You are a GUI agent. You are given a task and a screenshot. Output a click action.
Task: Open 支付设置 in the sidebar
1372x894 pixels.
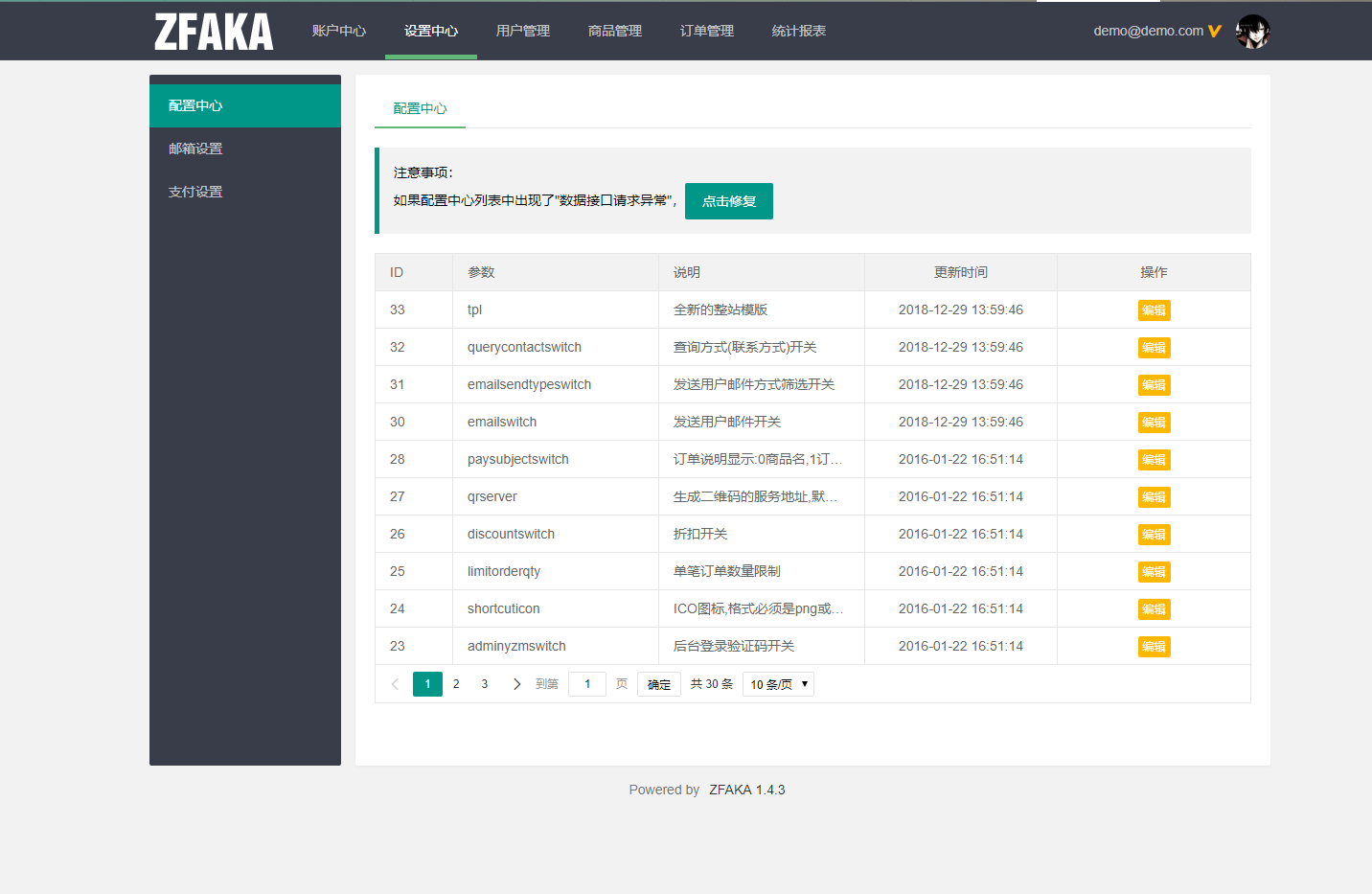click(x=195, y=192)
